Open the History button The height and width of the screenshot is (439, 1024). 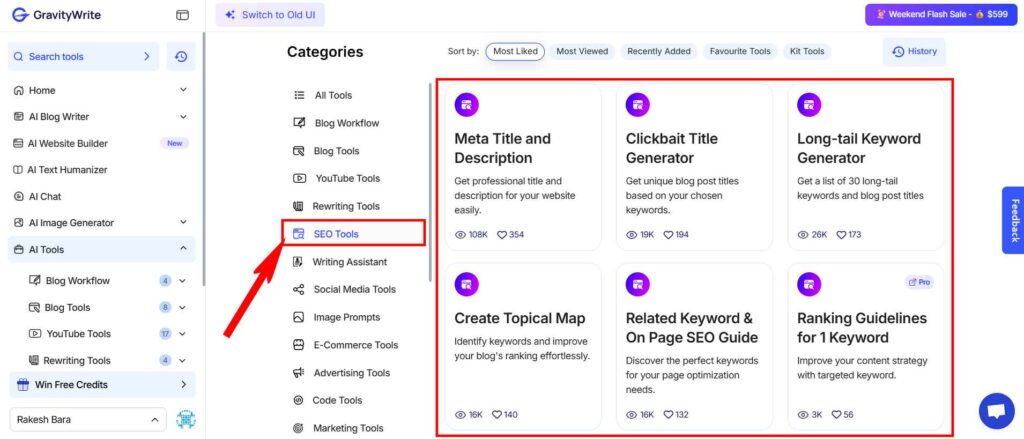914,52
